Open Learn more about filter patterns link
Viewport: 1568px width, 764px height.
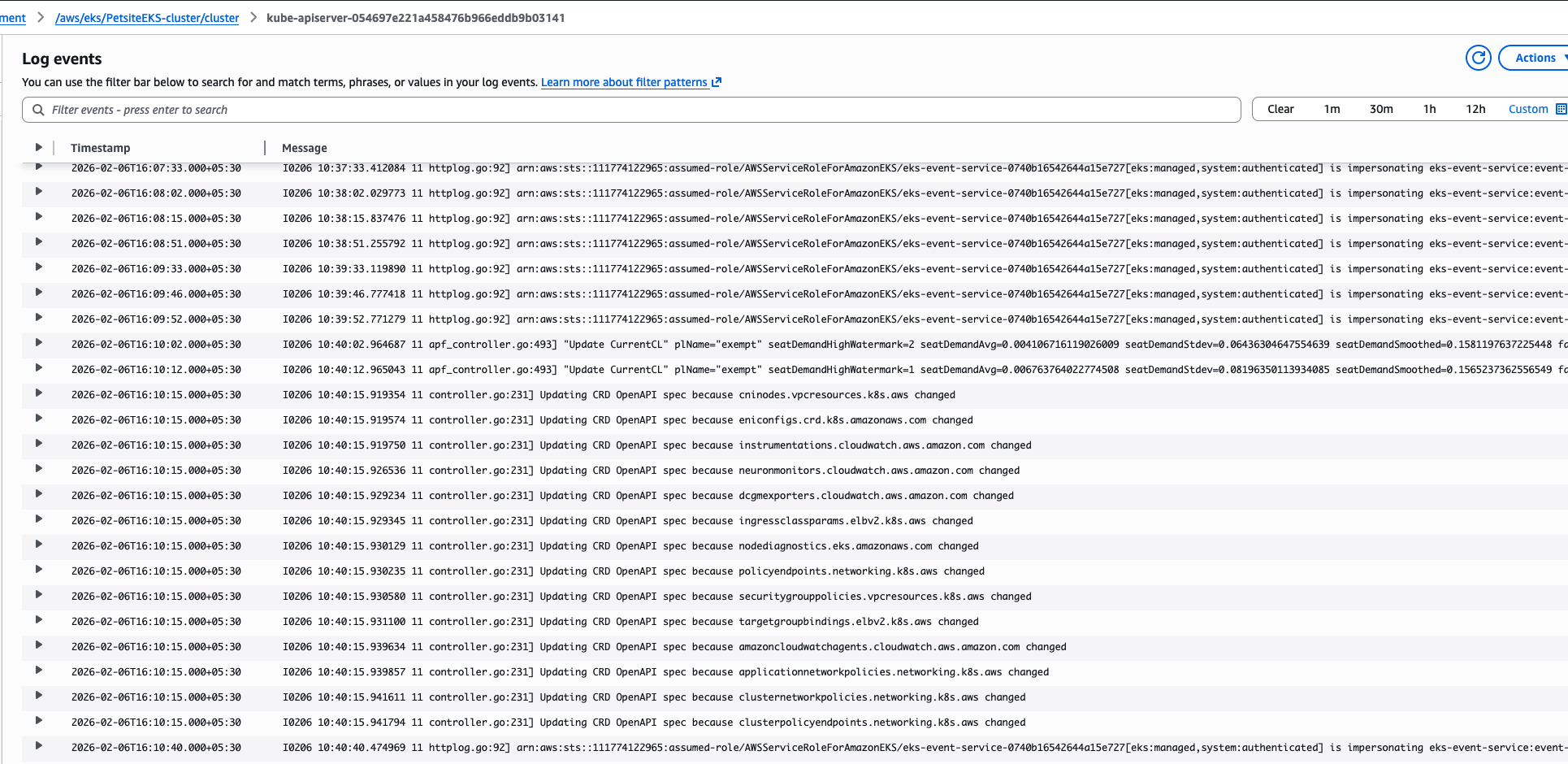[x=624, y=82]
